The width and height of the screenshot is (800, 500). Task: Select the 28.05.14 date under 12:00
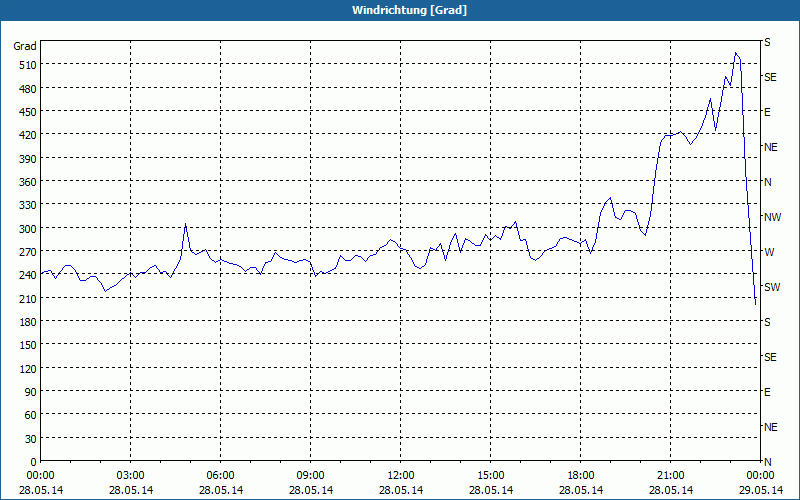click(x=401, y=490)
